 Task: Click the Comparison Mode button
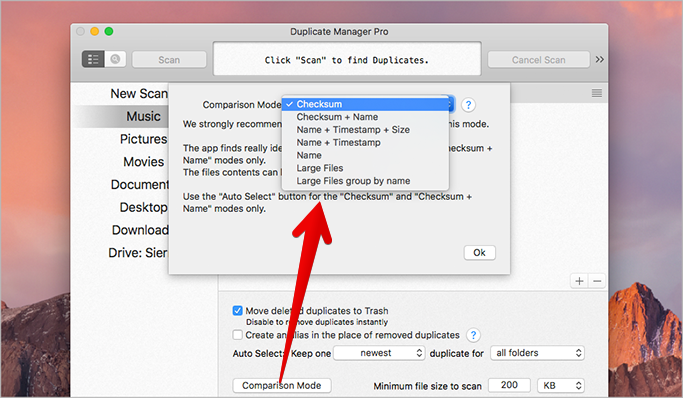pos(281,385)
